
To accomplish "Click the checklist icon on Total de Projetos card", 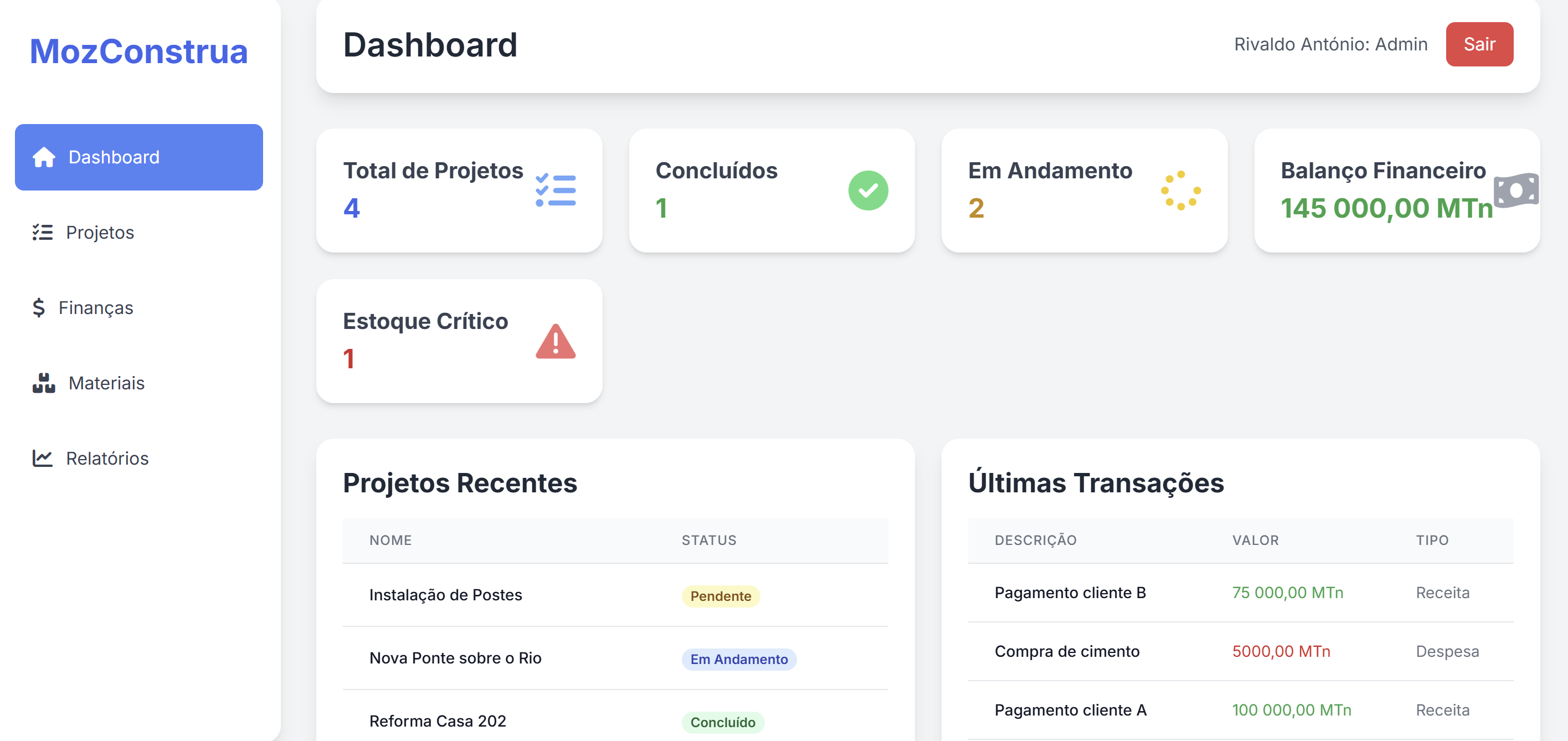I will [x=555, y=190].
